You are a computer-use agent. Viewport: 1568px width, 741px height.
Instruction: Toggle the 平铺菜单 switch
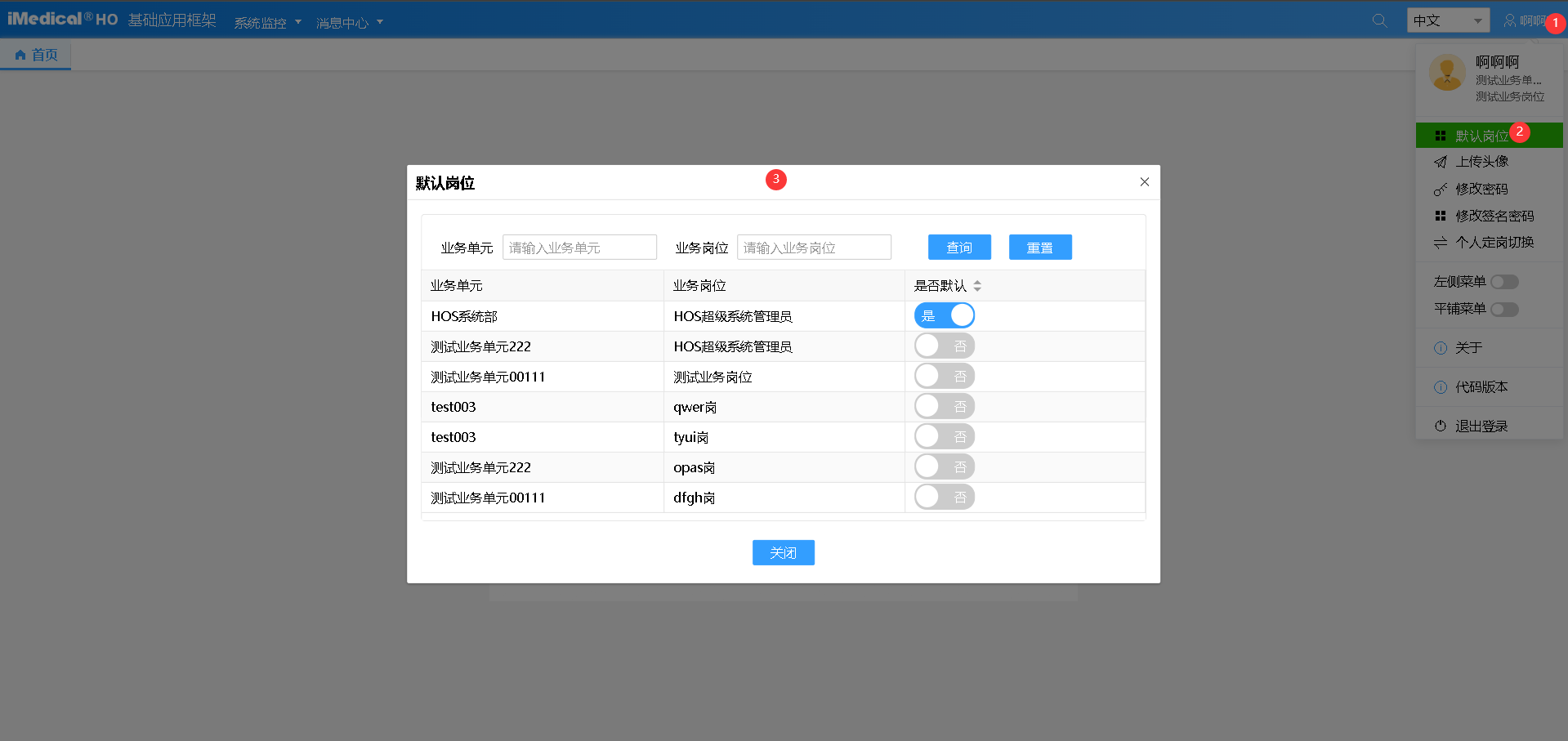pos(1504,309)
